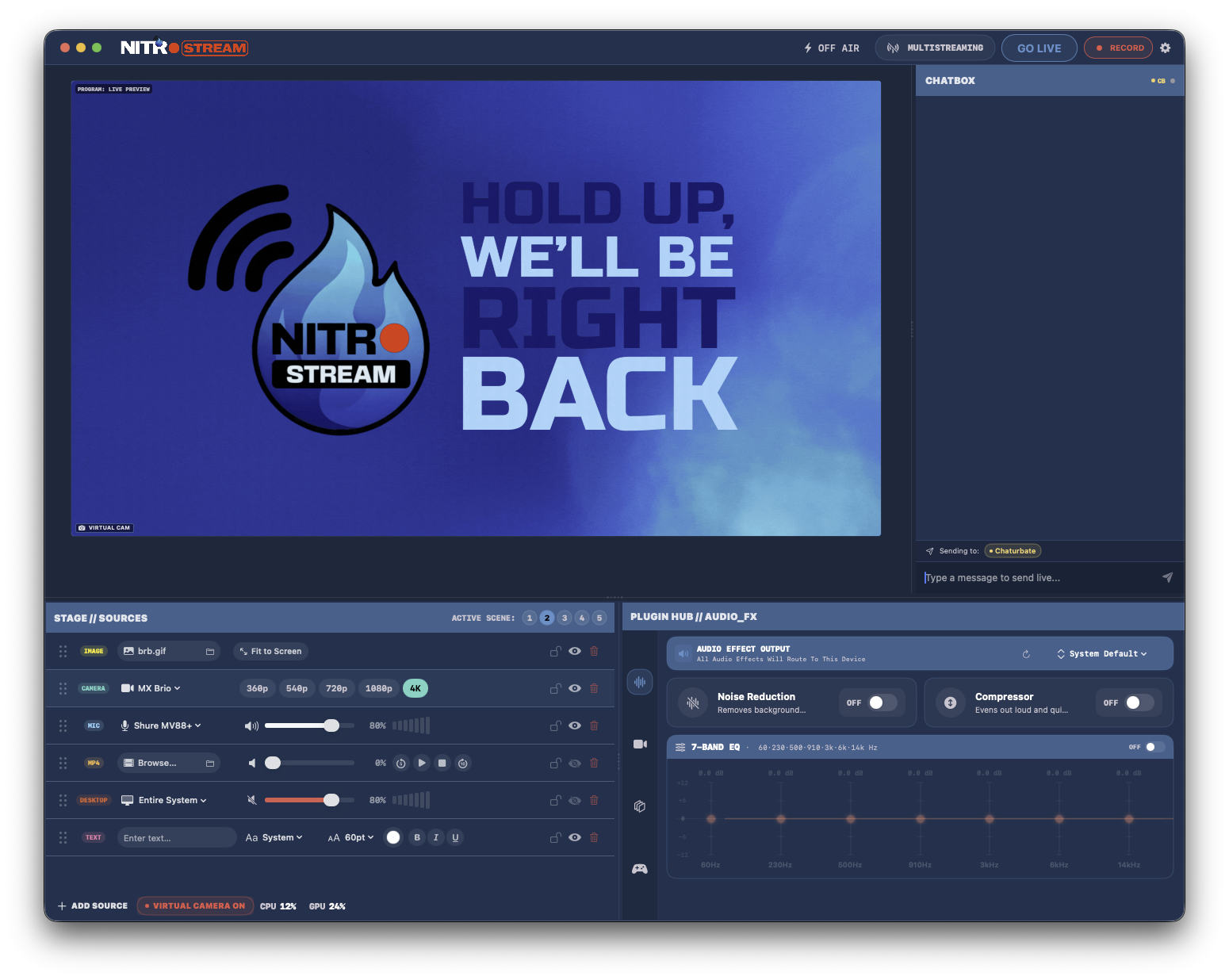The width and height of the screenshot is (1229, 980).
Task: Show the Entire System desktop source
Action: [x=575, y=800]
